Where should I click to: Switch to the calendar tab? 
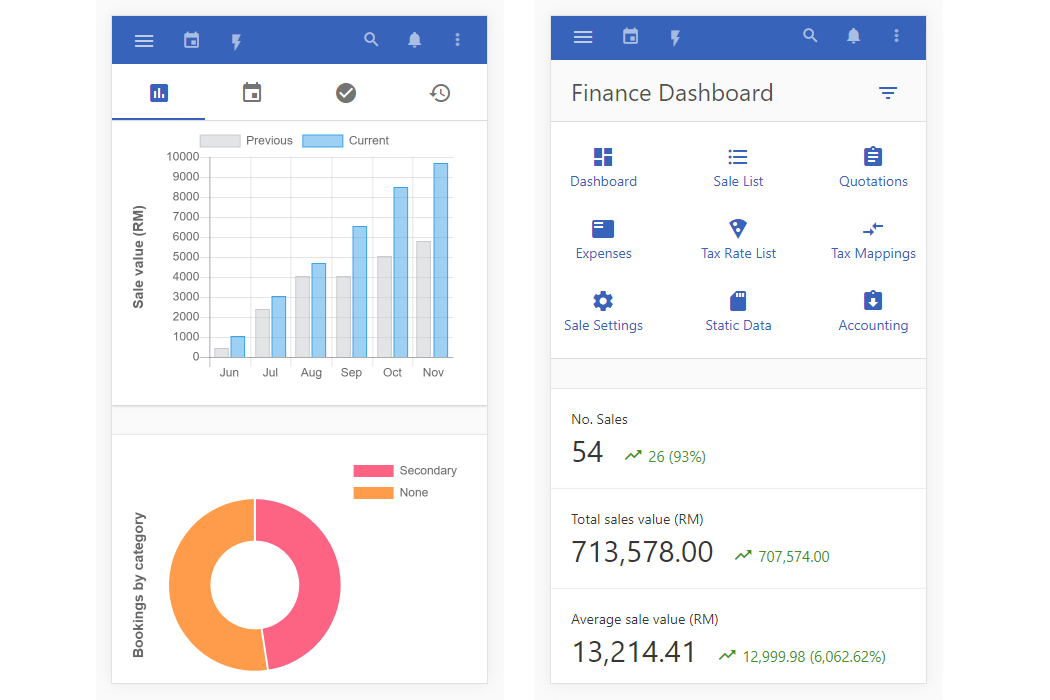coord(252,92)
